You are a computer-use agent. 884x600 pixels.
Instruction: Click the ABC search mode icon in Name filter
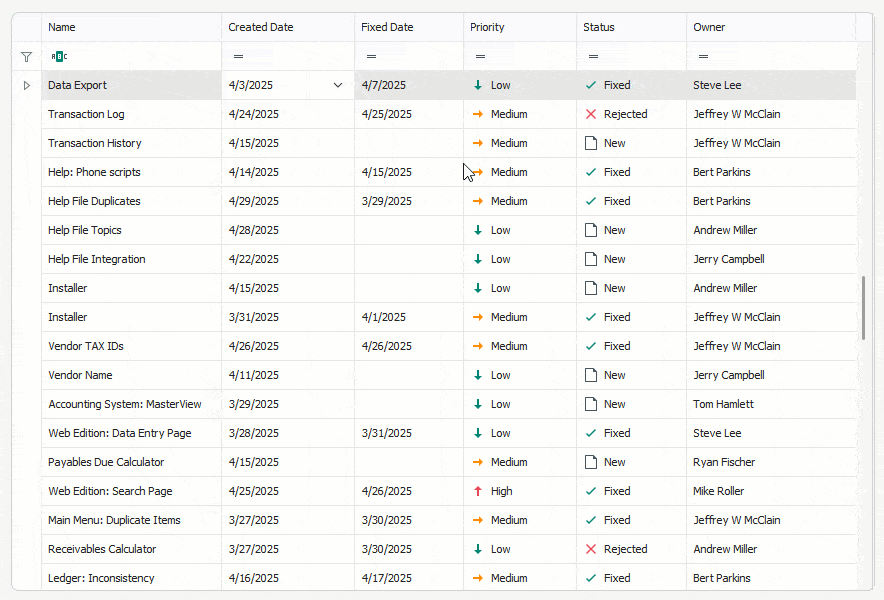(58, 56)
